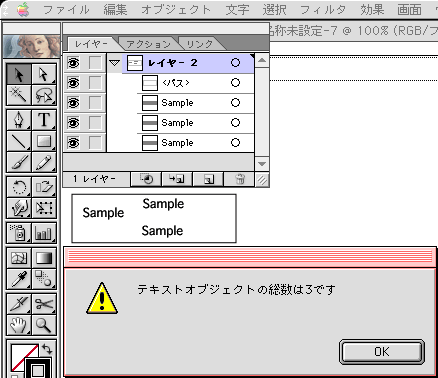Viewport: 438px width, 378px height.
Task: Pick the Rectangle tool
Action: pyautogui.click(x=44, y=141)
